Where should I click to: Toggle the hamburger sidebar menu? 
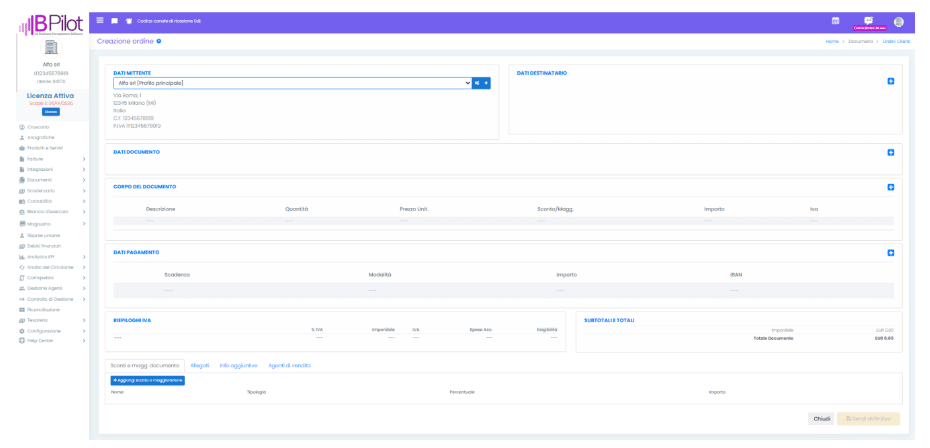pyautogui.click(x=101, y=20)
